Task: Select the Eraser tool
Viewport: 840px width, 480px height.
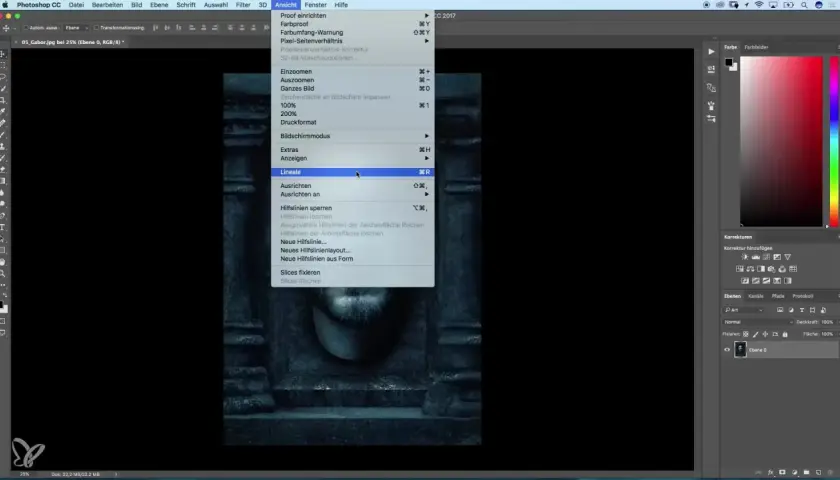Action: (x=3, y=169)
